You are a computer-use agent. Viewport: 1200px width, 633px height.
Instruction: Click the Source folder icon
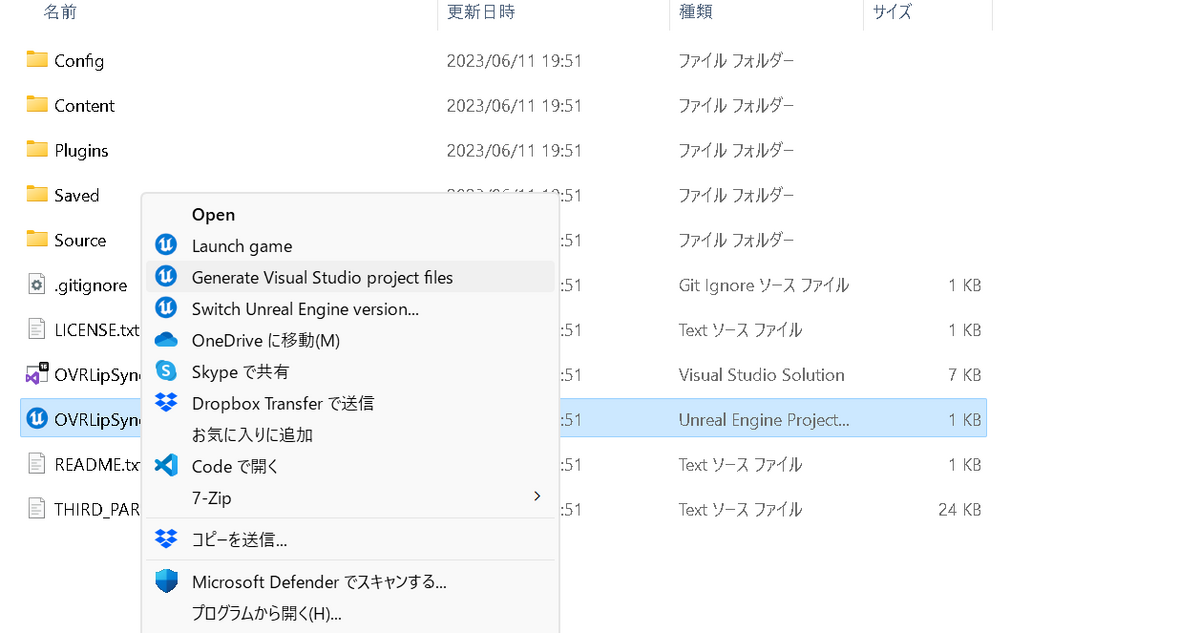coord(37,239)
